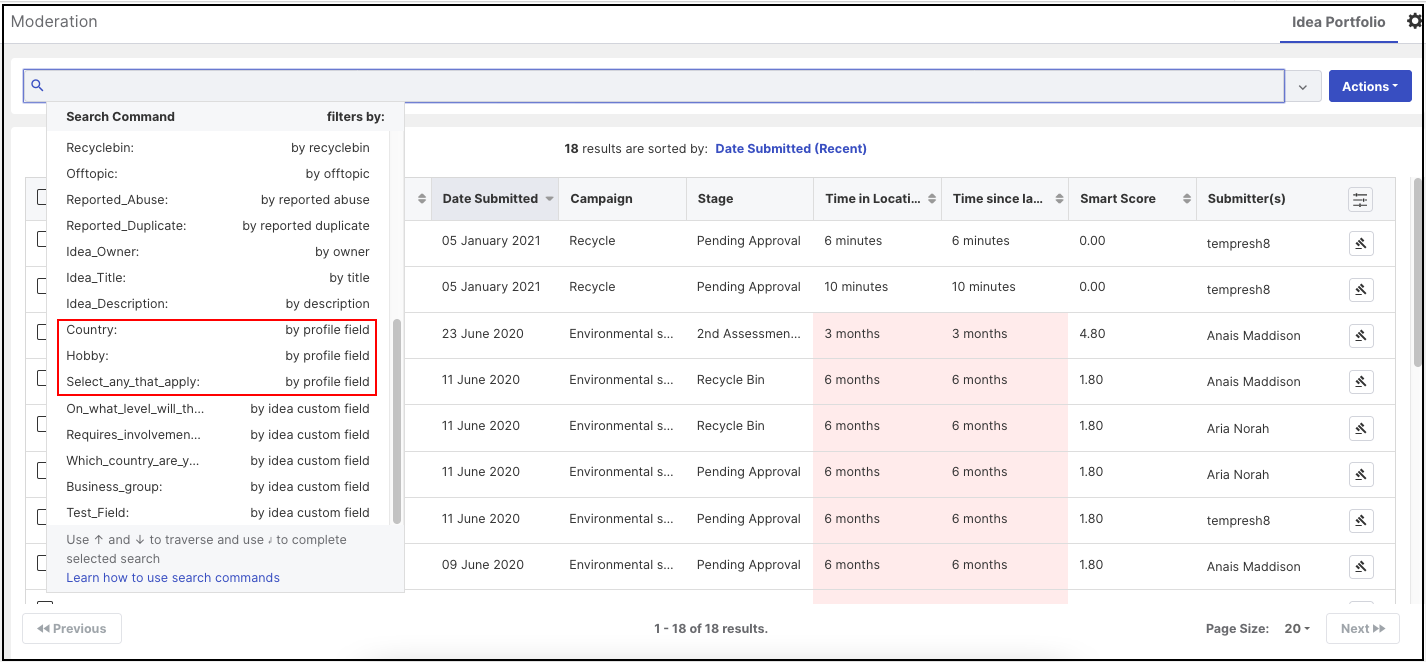
Task: Click sort arrows on Time since la... column
Action: click(1060, 199)
